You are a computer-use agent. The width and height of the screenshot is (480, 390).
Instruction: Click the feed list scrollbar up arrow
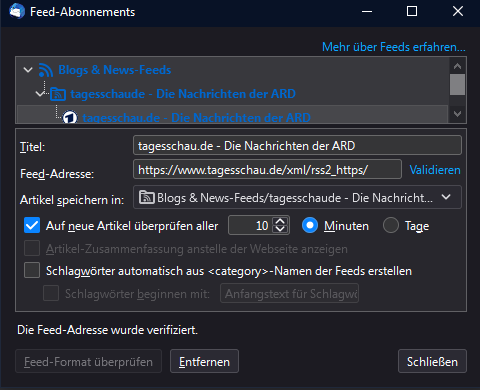457,66
